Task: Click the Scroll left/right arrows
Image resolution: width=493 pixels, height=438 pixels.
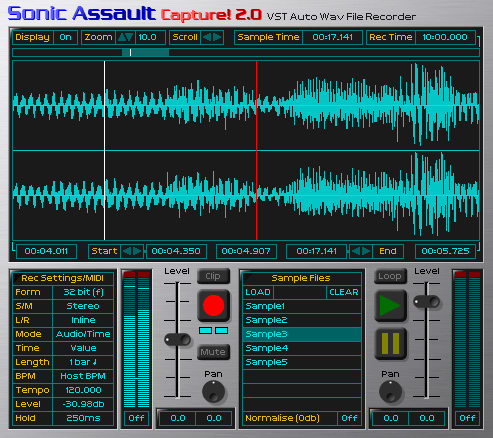Action: click(x=212, y=37)
